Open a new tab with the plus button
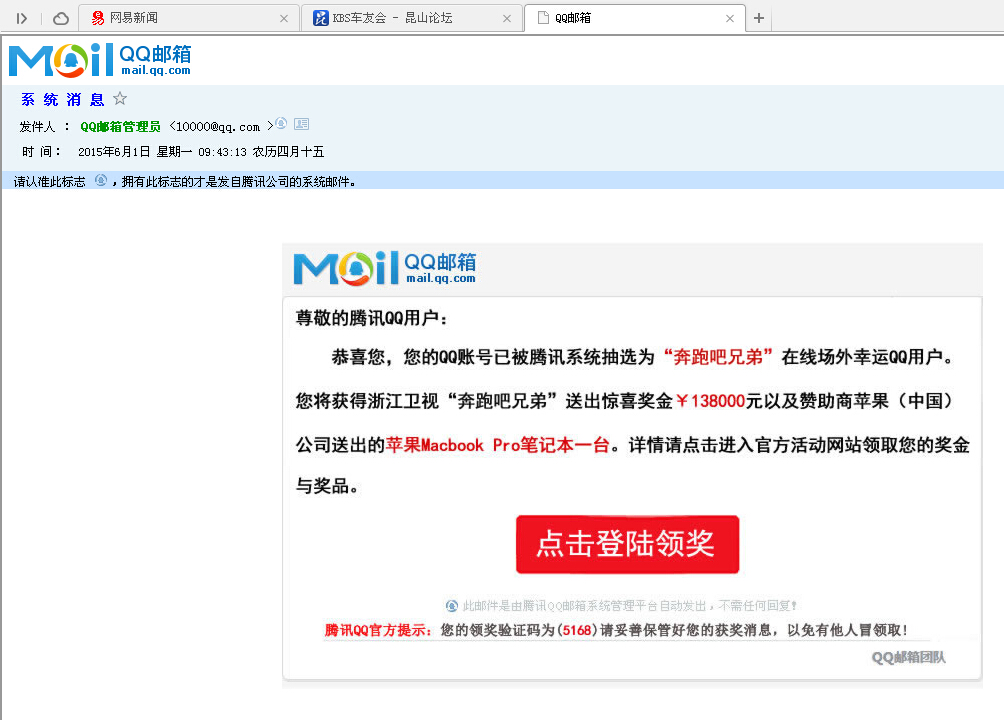The width and height of the screenshot is (1004, 720). click(x=759, y=18)
